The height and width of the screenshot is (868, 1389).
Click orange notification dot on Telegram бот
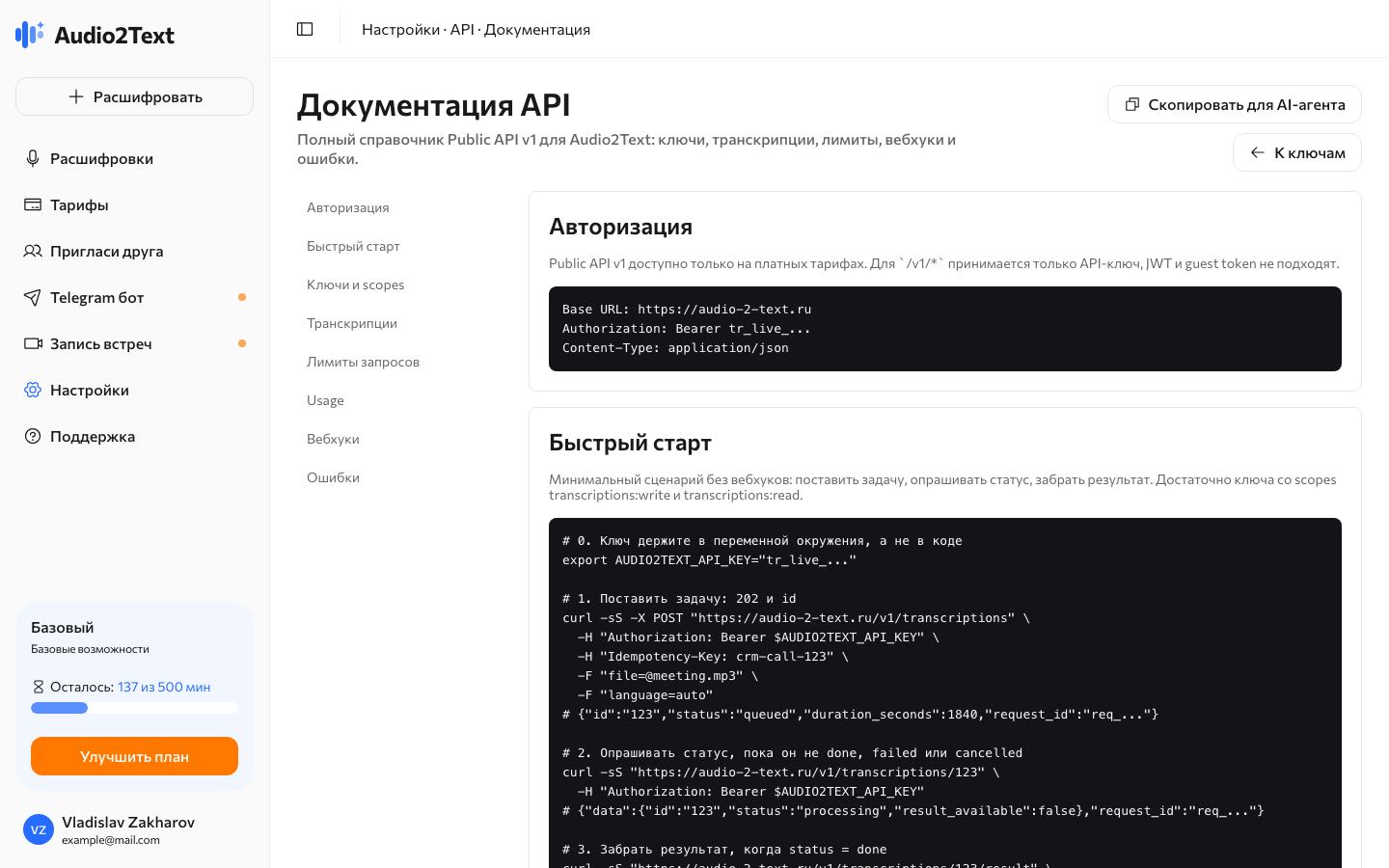(242, 297)
